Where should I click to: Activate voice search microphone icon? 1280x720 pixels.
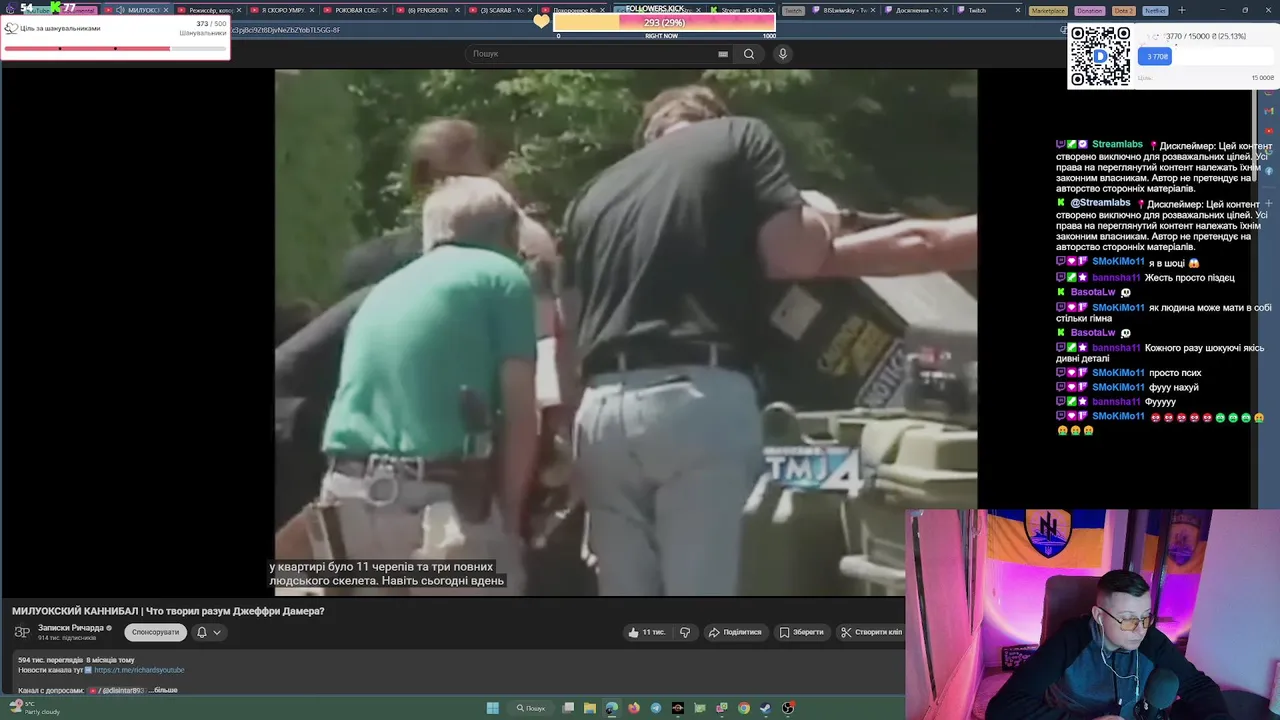tap(783, 54)
